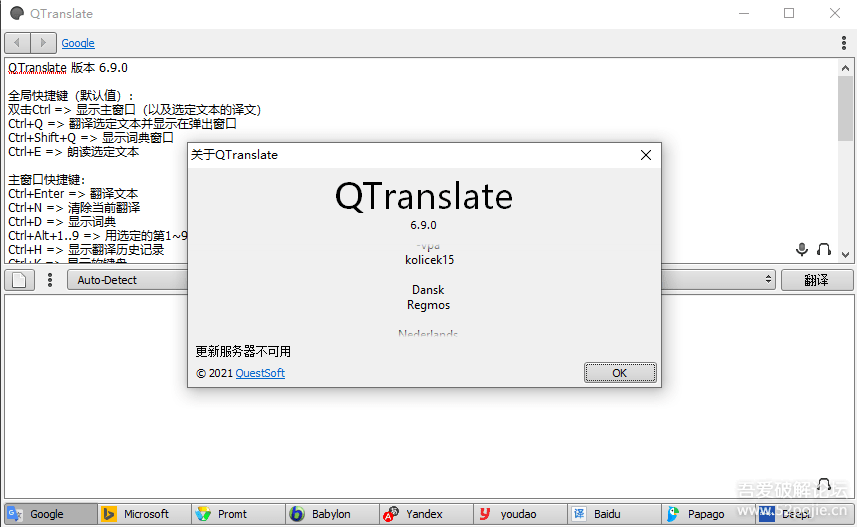Open the Auto-Detect language dropdown
Screen dimensions: 857x527
pyautogui.click(x=128, y=280)
